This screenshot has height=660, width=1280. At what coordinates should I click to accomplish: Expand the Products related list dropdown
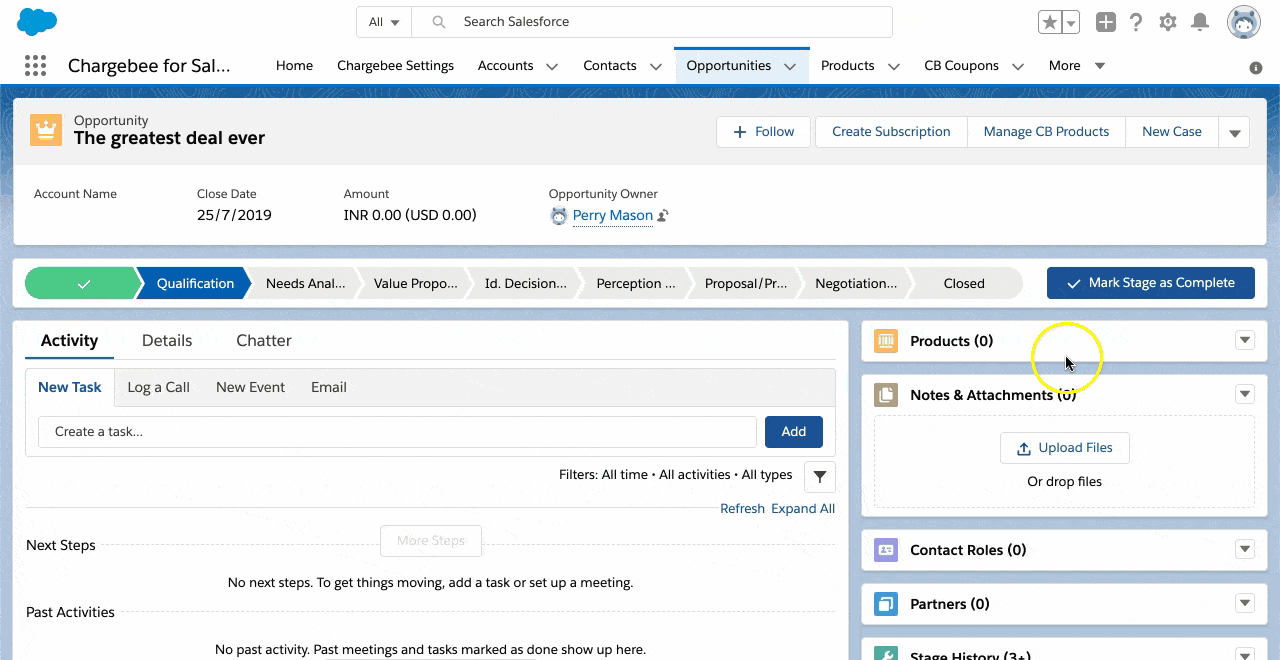pyautogui.click(x=1245, y=341)
